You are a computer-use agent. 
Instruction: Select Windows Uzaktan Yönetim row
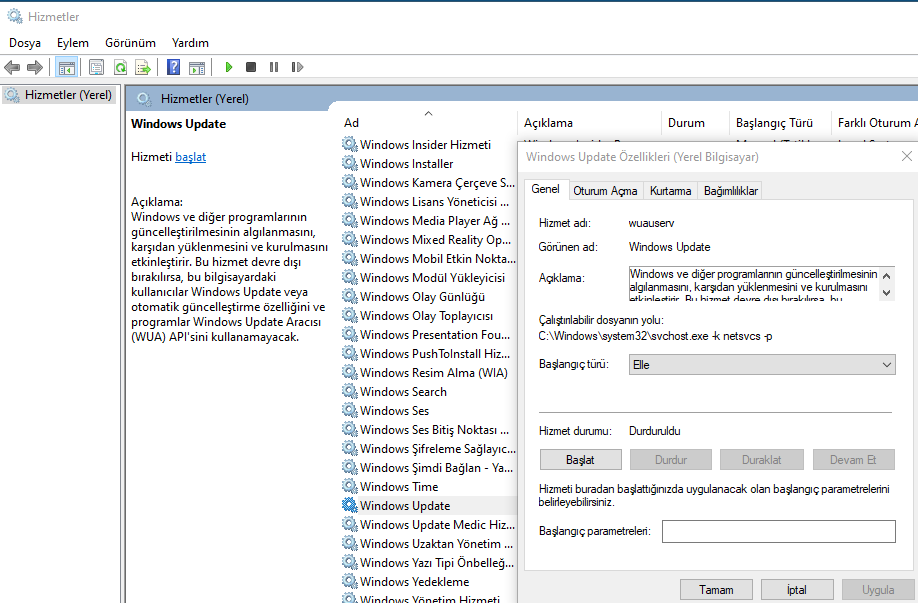point(429,543)
